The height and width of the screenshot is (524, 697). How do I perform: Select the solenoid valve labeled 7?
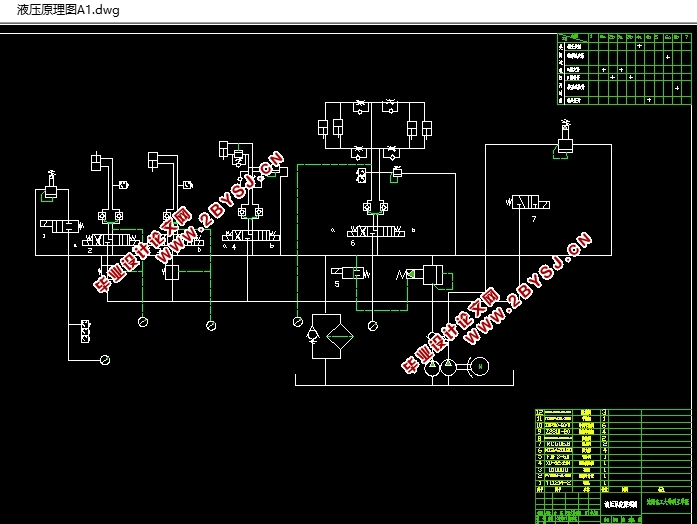tap(528, 203)
